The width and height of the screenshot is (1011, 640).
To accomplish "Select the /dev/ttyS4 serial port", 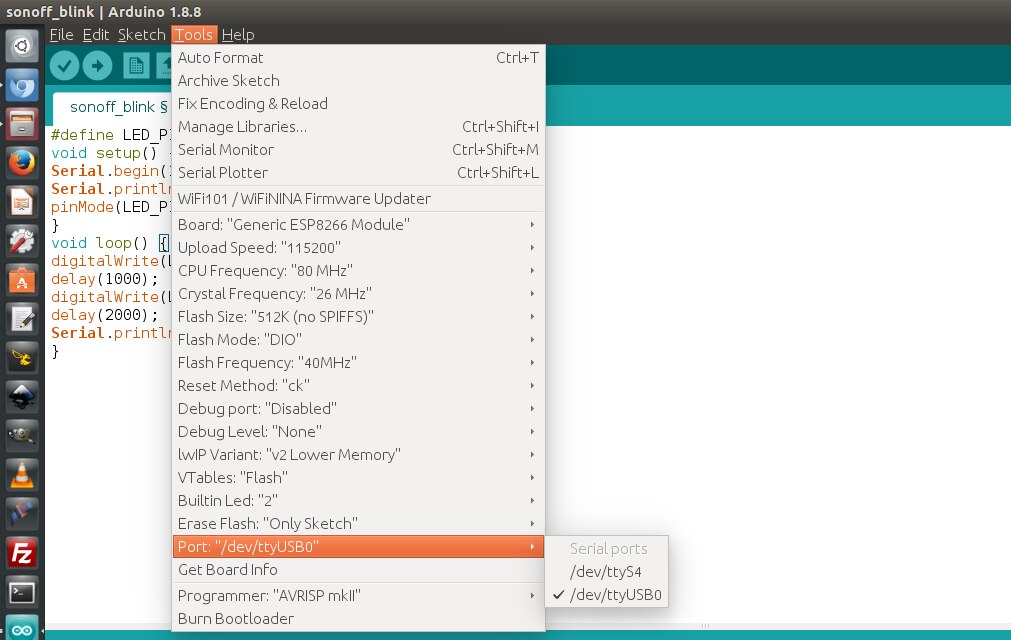I will pos(607,572).
